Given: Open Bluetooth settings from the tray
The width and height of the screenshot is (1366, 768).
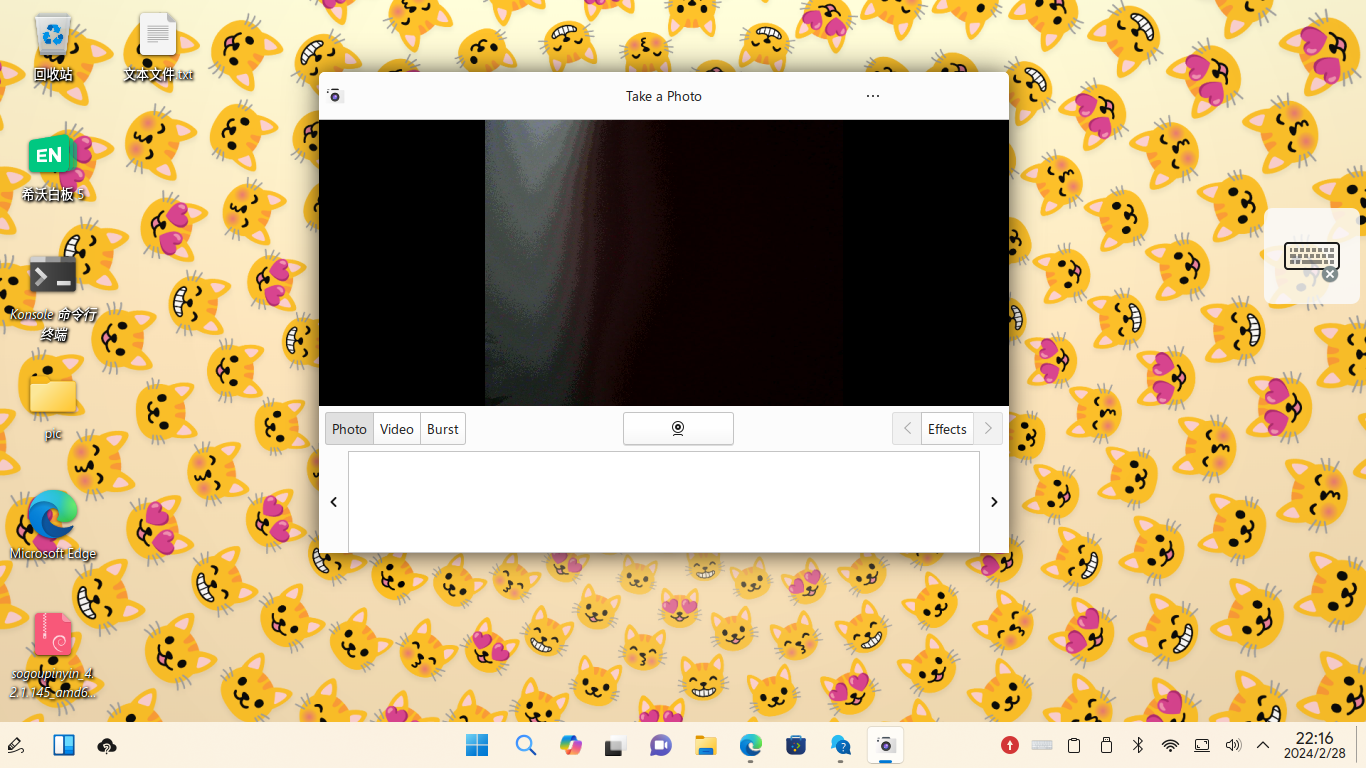Looking at the screenshot, I should click(x=1138, y=745).
